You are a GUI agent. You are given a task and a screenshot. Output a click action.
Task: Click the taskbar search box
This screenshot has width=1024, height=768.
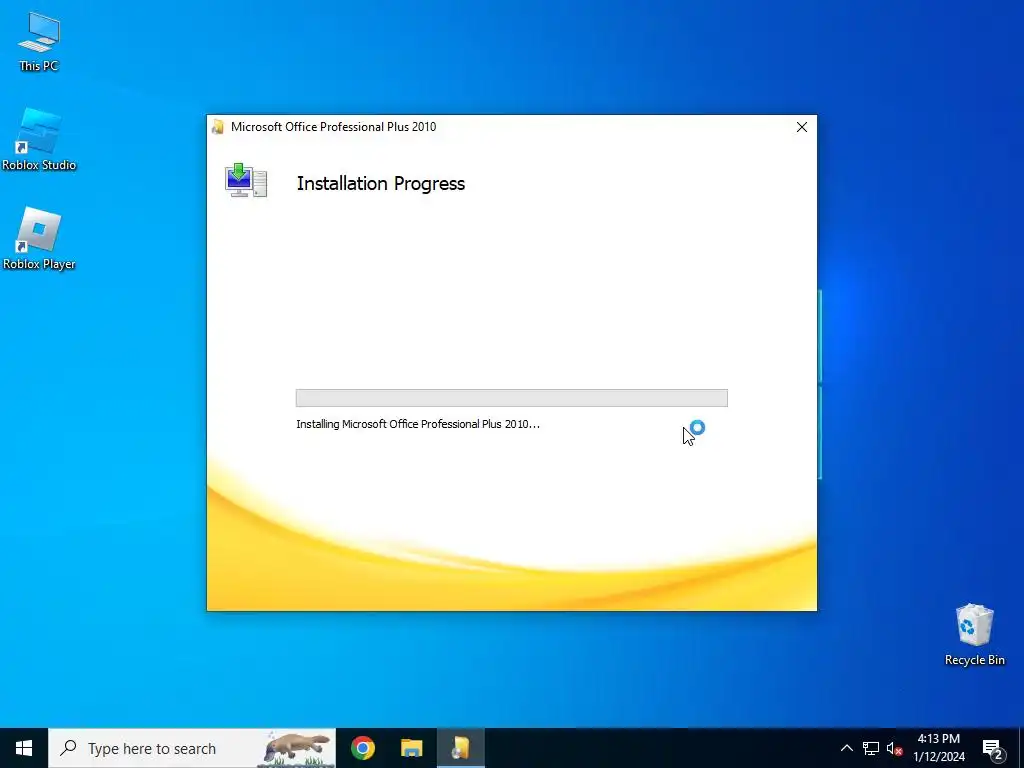click(192, 748)
